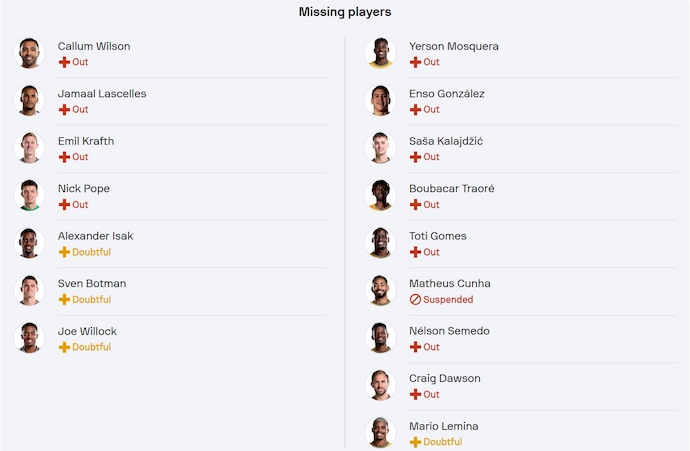
Task: Open Yerson Mosquera's player avatar
Action: [380, 53]
